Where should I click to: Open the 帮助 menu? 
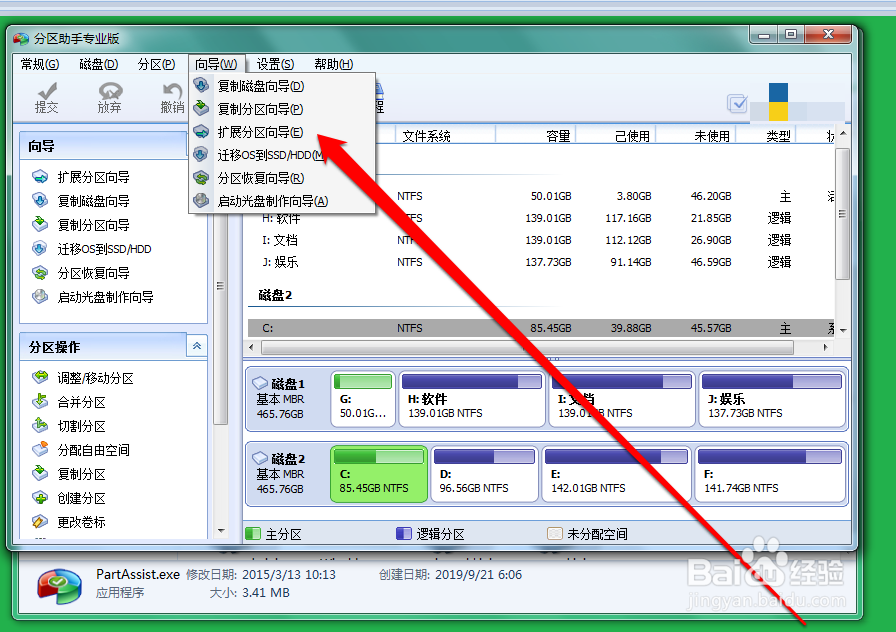(x=333, y=63)
